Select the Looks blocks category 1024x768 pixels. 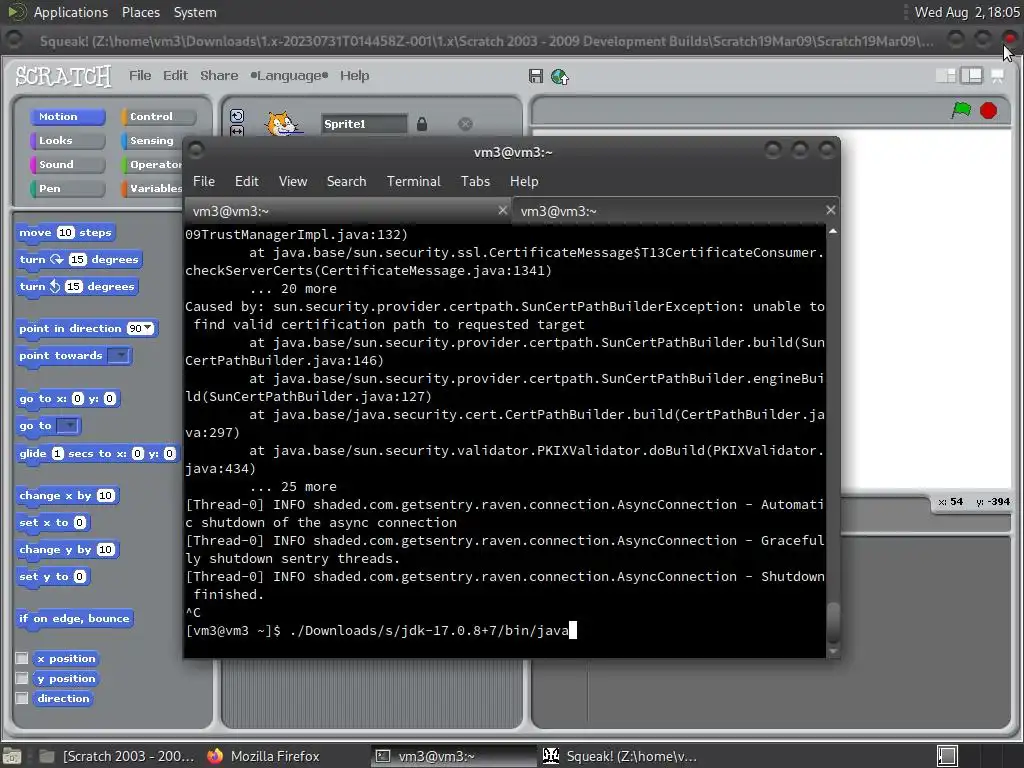[67, 140]
